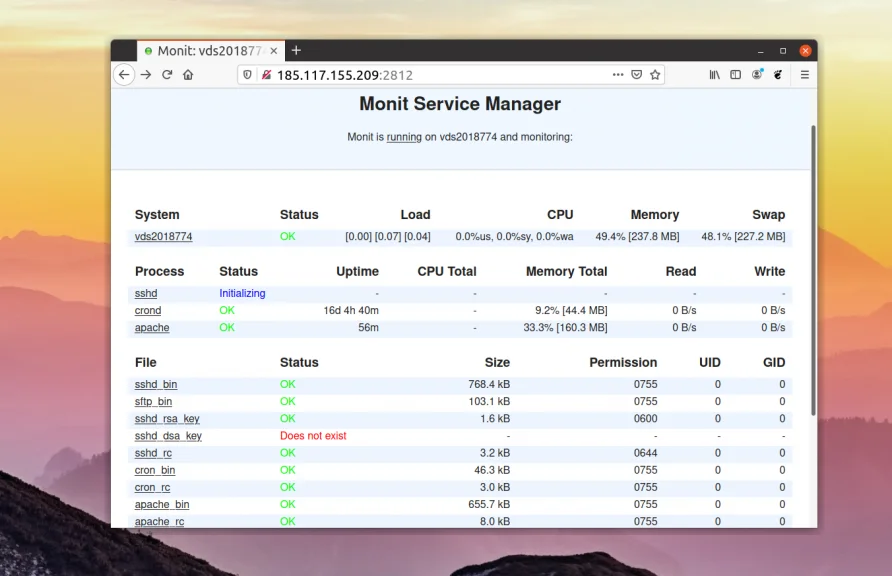
Task: Click the tracking protection shield icon
Action: tap(248, 75)
